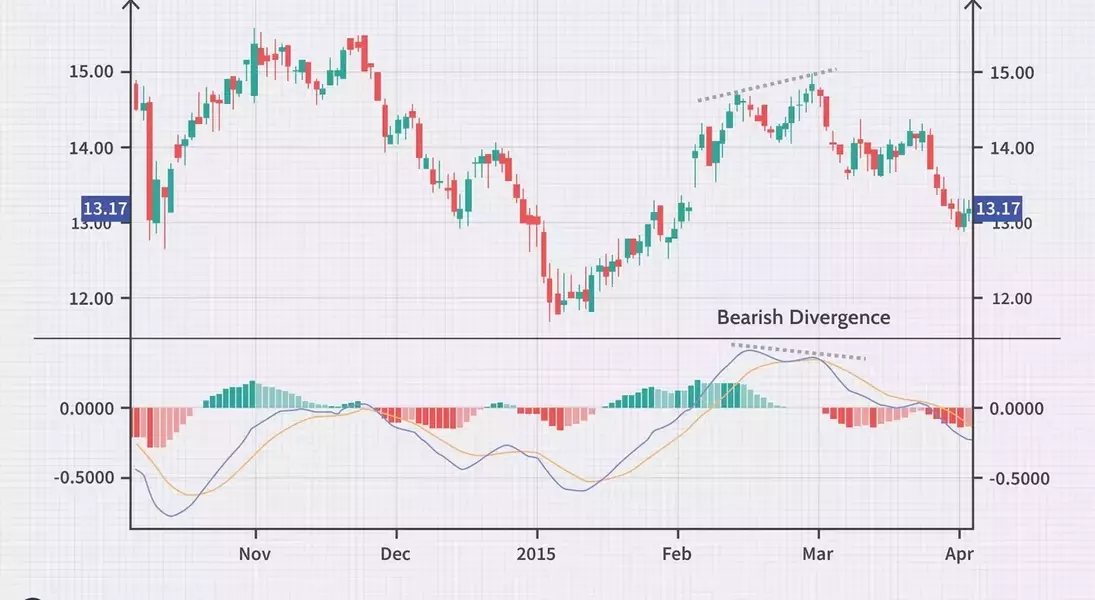Click the dotted trendline above the MACD peaks
The image size is (1095, 600).
click(798, 351)
